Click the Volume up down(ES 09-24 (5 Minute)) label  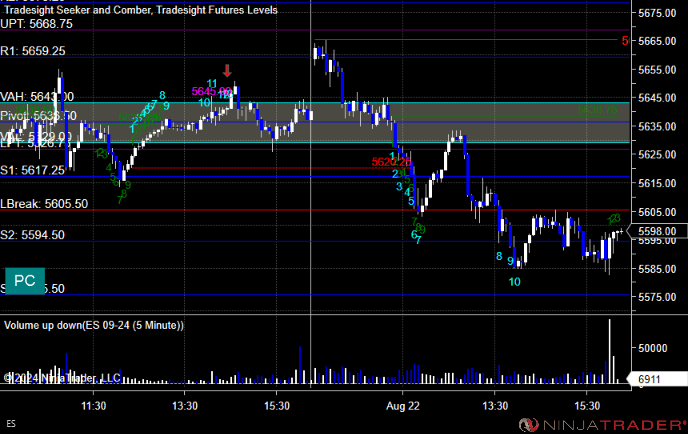click(x=94, y=325)
